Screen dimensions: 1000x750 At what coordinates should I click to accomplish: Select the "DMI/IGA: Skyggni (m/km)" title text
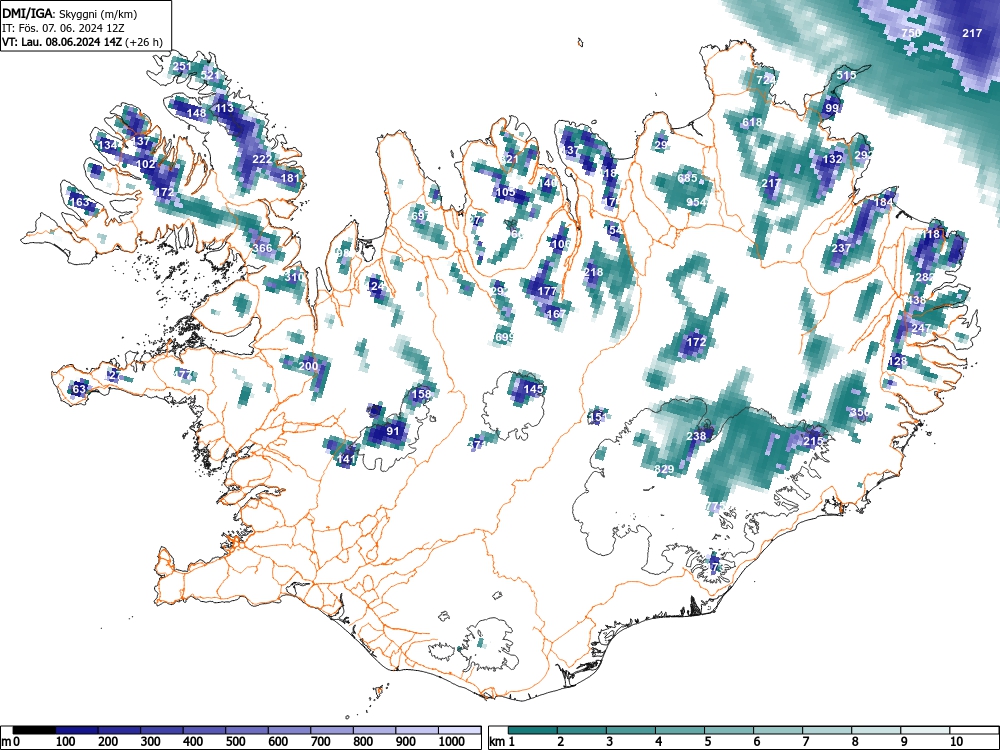tap(70, 13)
